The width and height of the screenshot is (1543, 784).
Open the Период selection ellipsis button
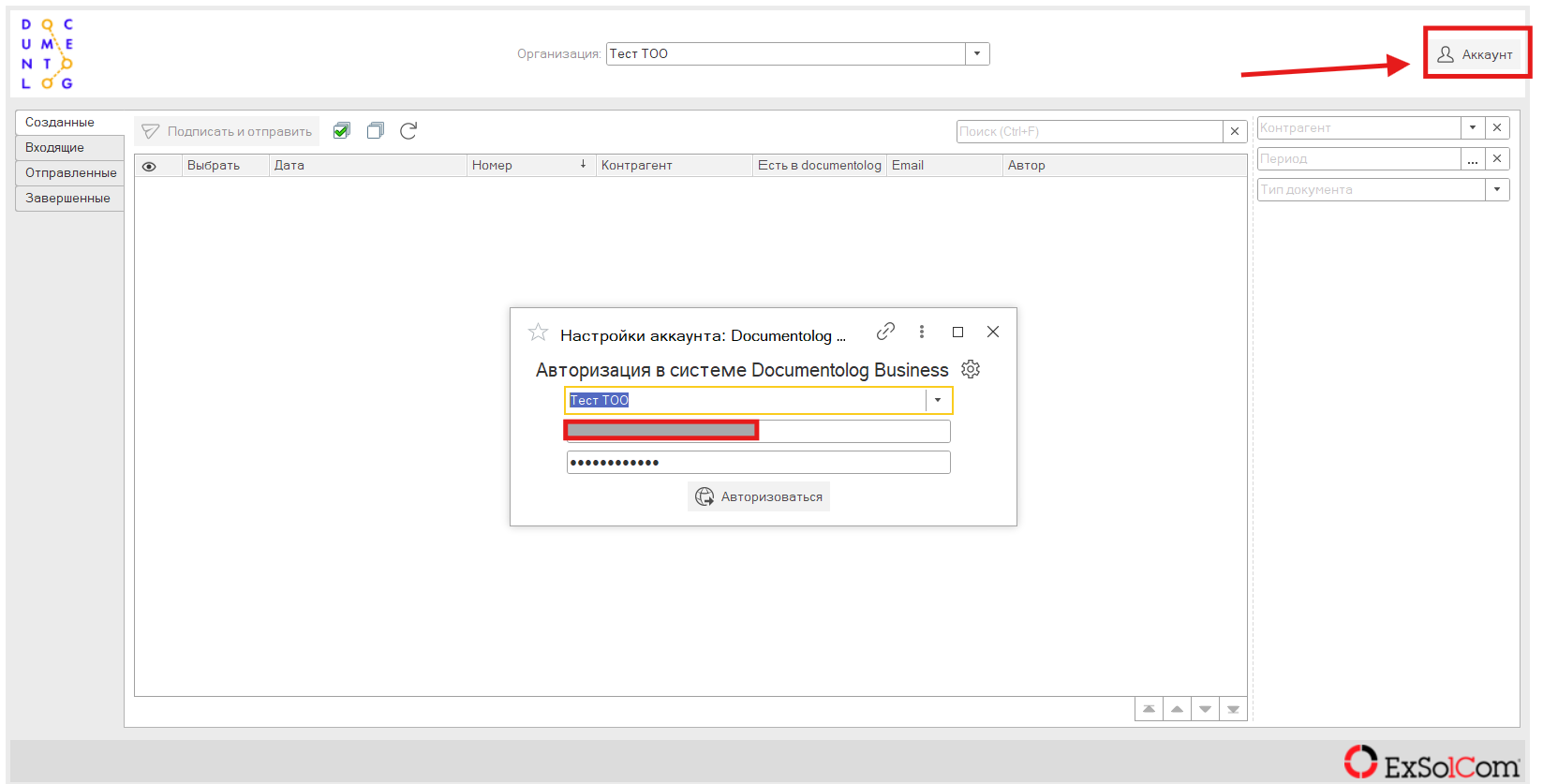1473,158
